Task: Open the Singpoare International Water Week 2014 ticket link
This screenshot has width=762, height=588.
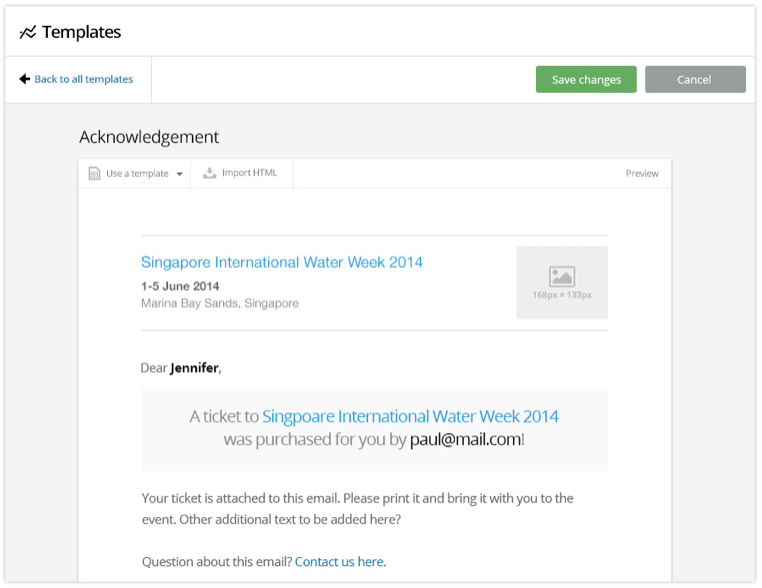Action: [410, 416]
